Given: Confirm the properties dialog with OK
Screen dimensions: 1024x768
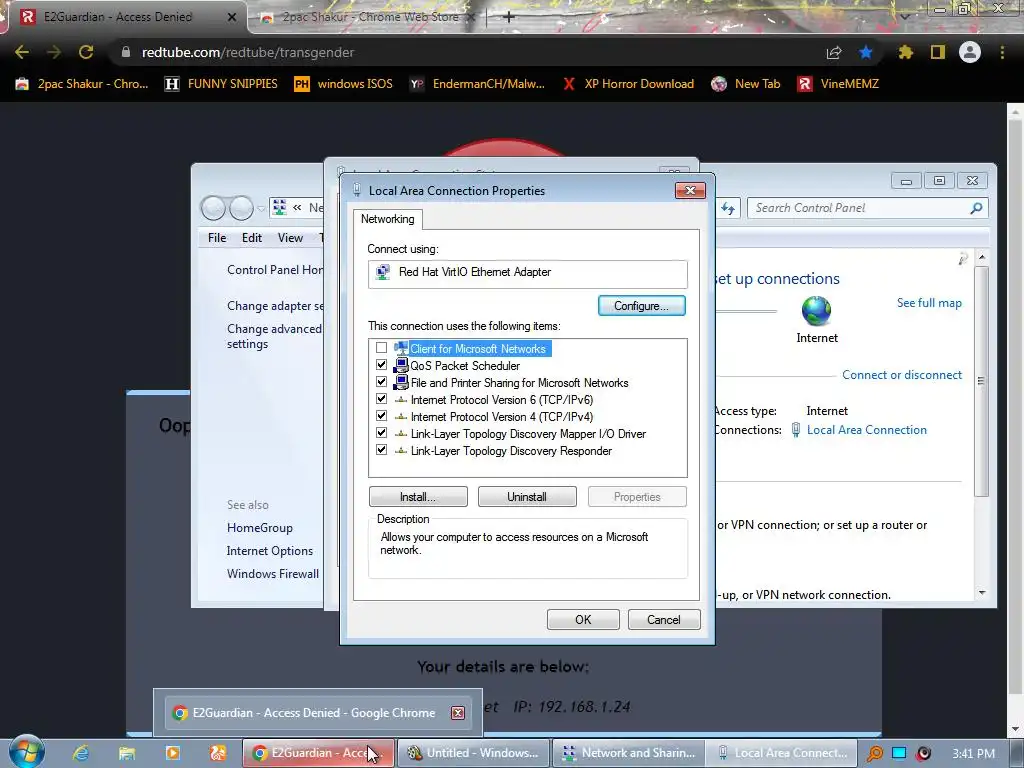Looking at the screenshot, I should pos(583,620).
